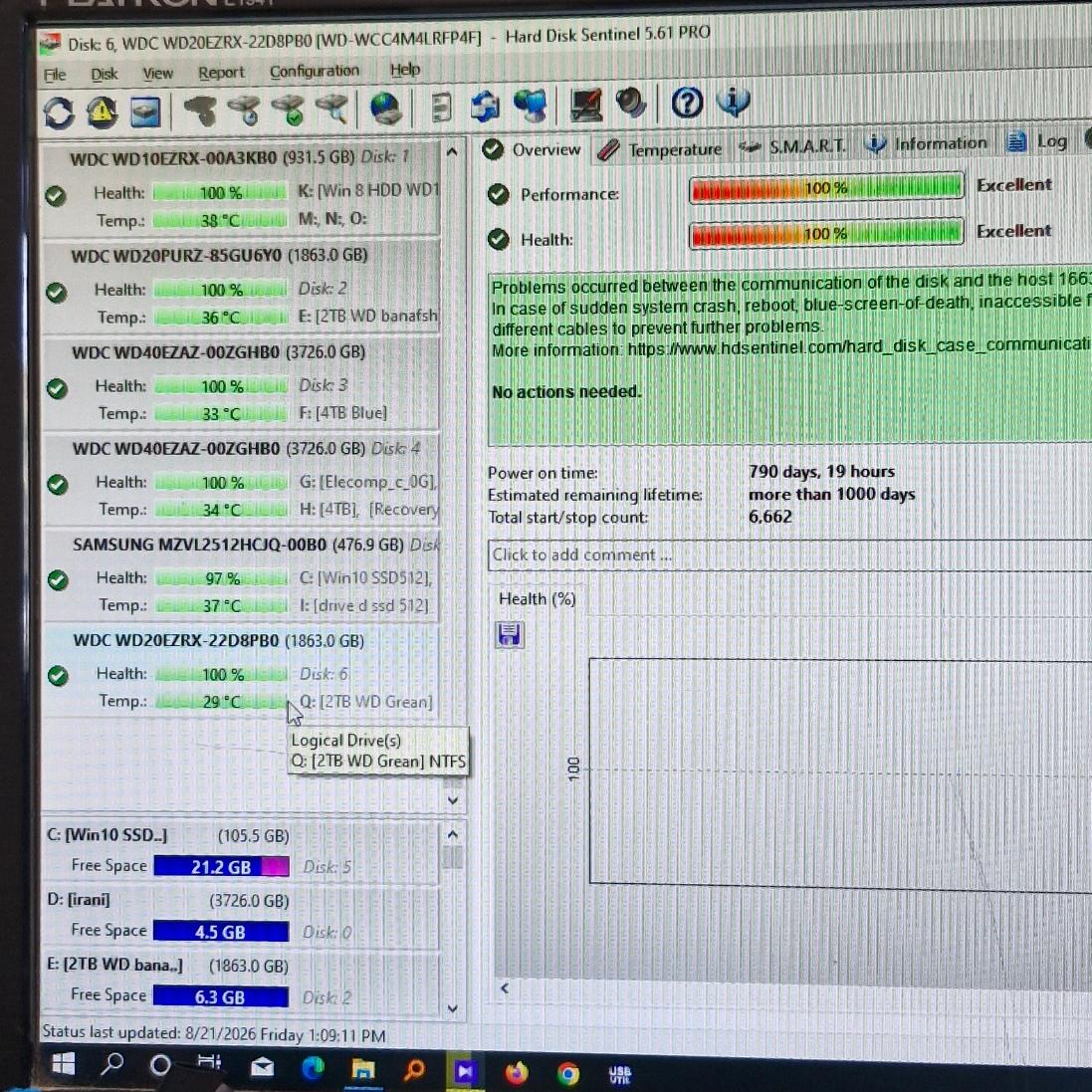The height and width of the screenshot is (1092, 1092).
Task: Open the Configuration menu
Action: (x=315, y=71)
